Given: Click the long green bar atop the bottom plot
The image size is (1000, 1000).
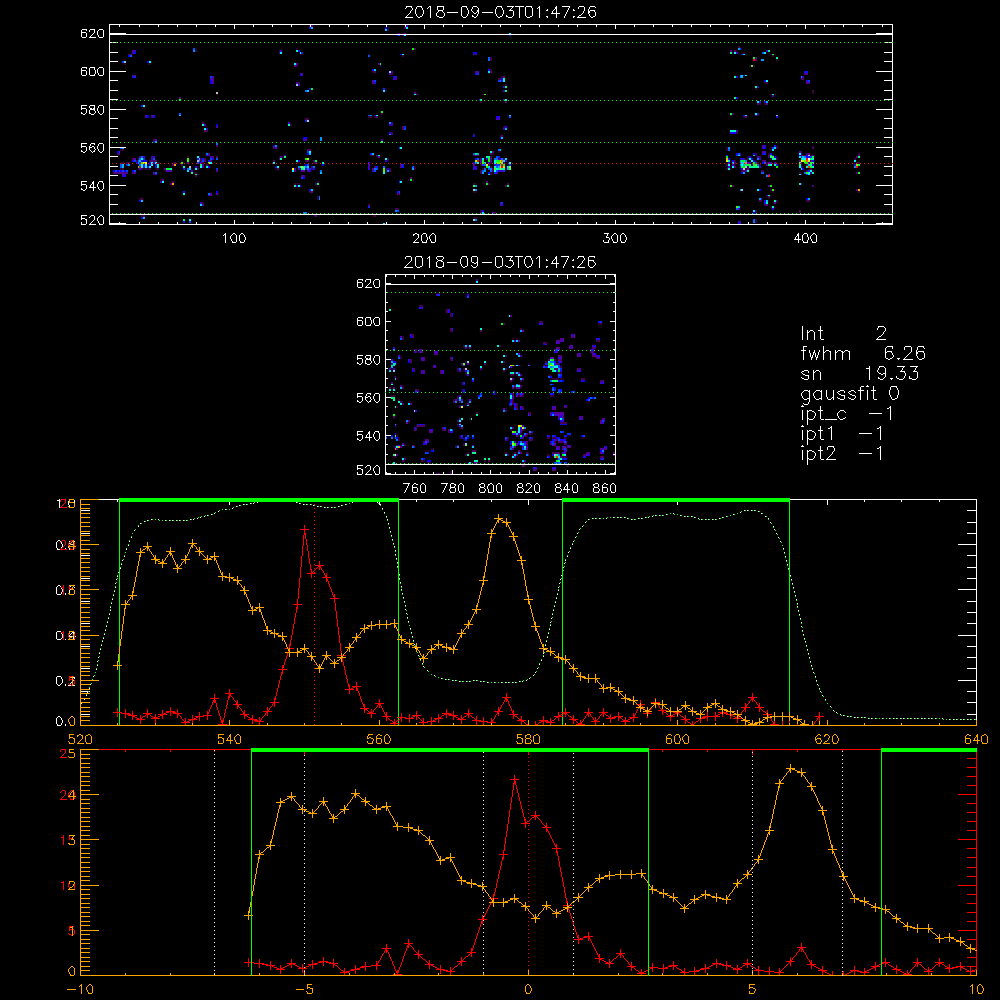Looking at the screenshot, I should click(x=450, y=751).
